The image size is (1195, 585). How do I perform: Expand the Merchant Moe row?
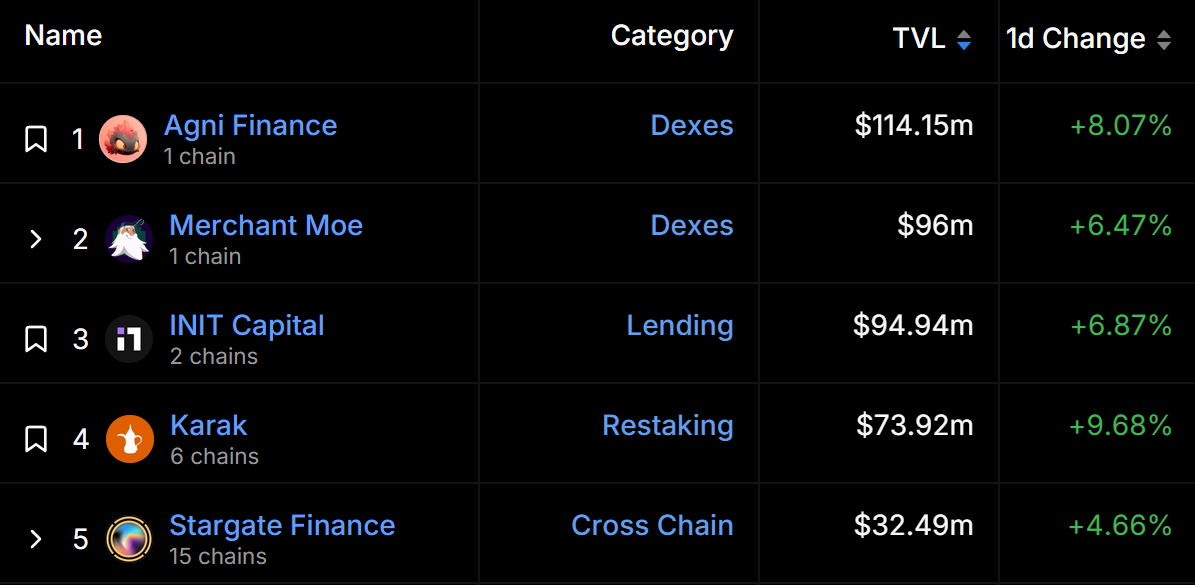click(x=35, y=239)
